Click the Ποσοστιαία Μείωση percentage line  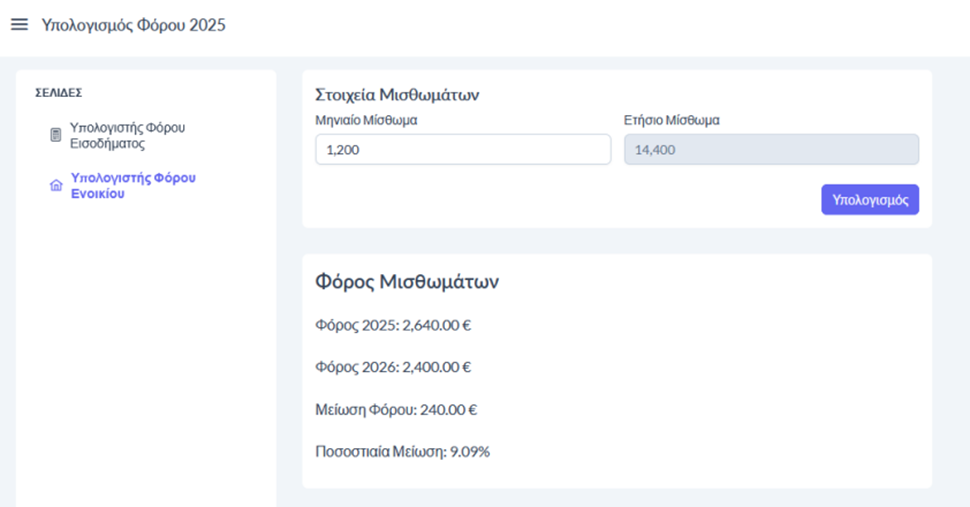pos(402,451)
